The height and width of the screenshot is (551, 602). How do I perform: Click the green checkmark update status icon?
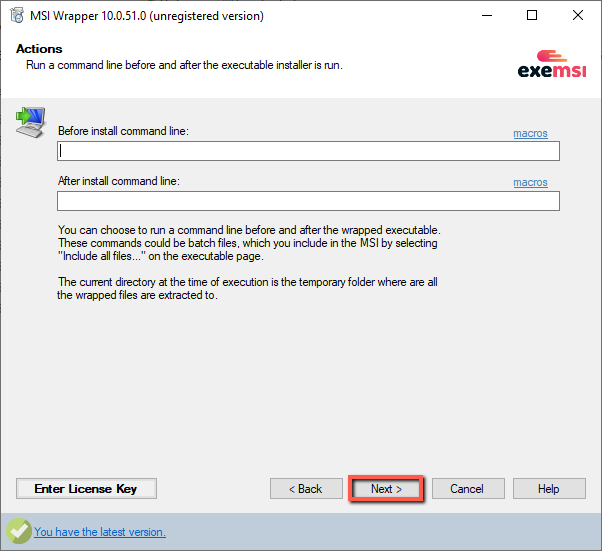(x=19, y=531)
